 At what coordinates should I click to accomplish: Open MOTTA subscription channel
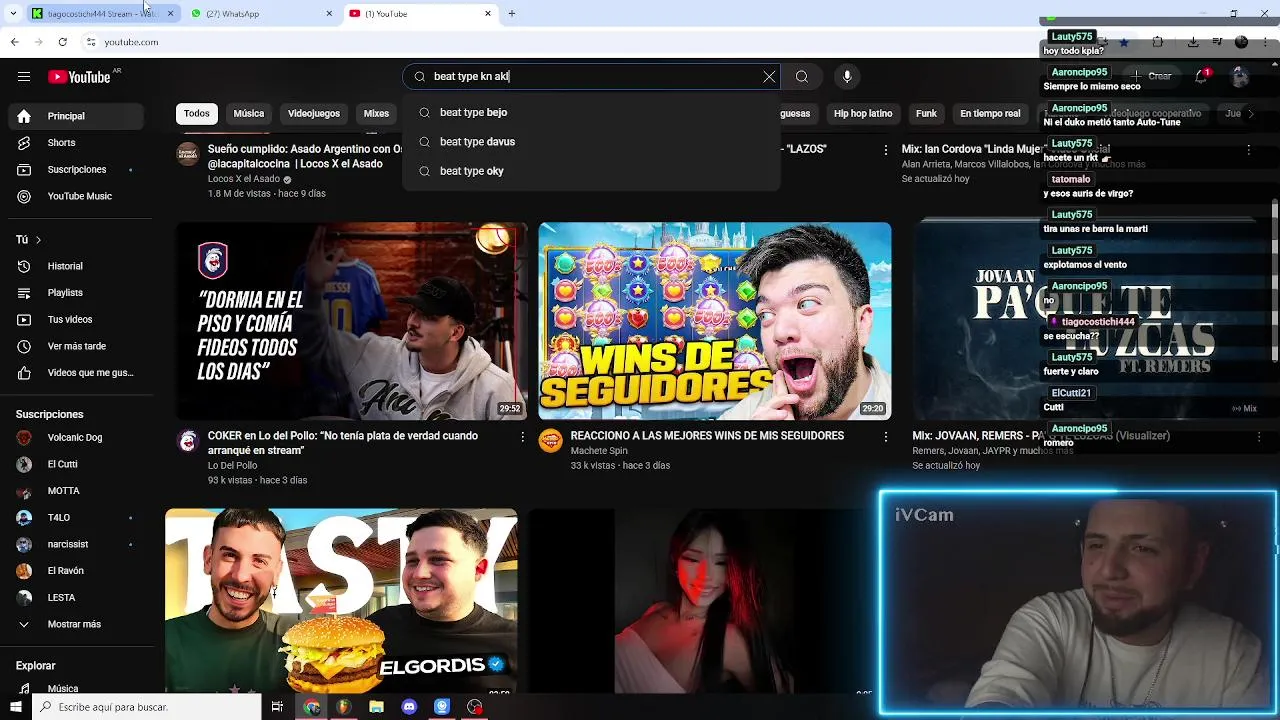pyautogui.click(x=76, y=491)
